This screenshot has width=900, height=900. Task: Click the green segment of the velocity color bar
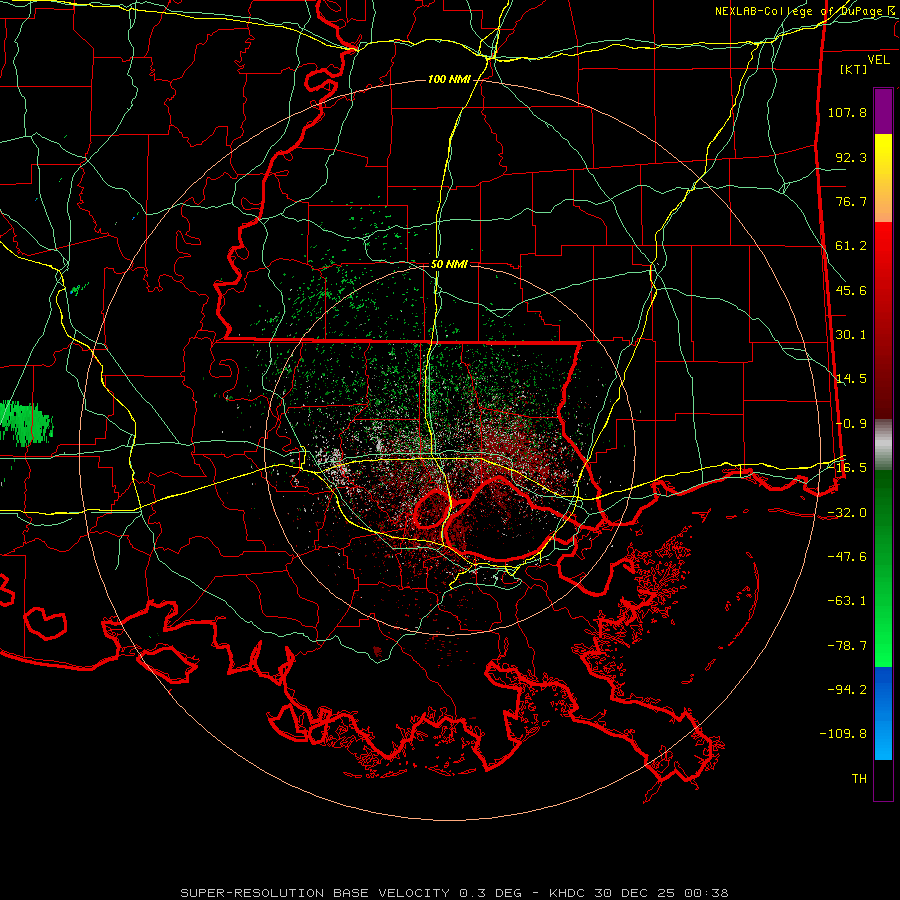(x=883, y=568)
